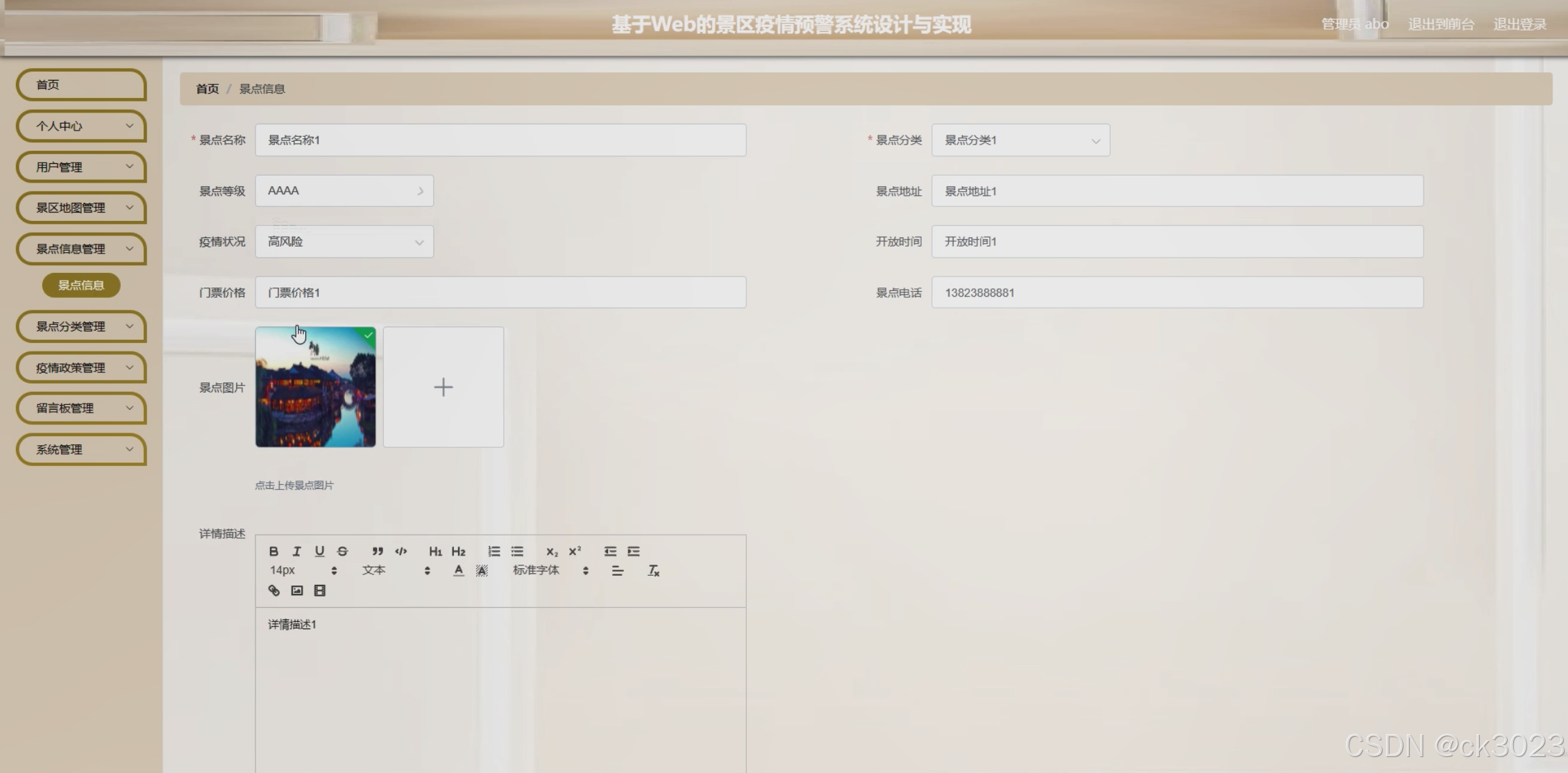The width and height of the screenshot is (1568, 773).
Task: Open the text color picker
Action: click(x=458, y=570)
